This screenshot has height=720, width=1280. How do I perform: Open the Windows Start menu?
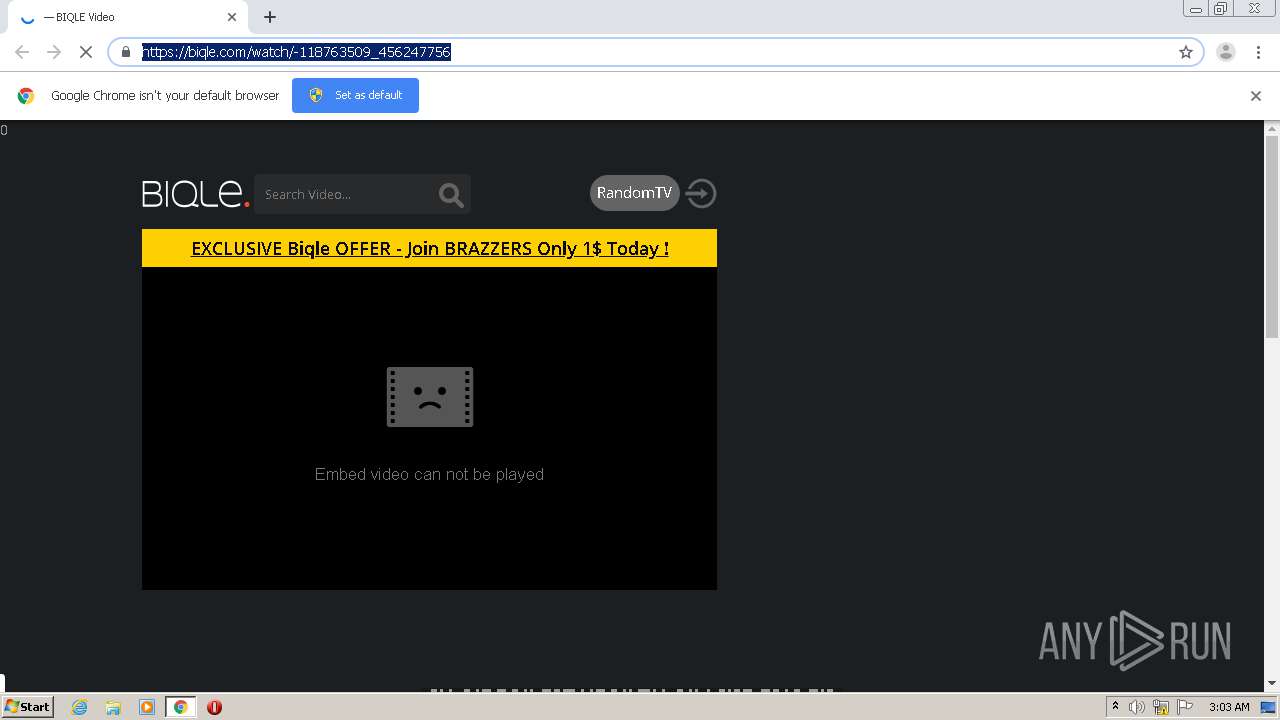coord(27,707)
